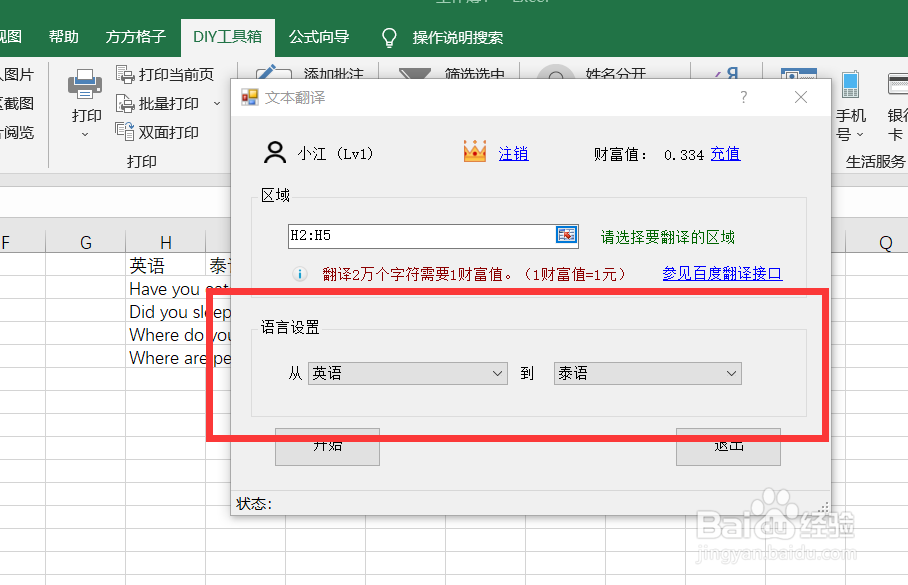Click the 截图 screenshot option in ribbon
908x585 pixels.
pyautogui.click(x=17, y=104)
